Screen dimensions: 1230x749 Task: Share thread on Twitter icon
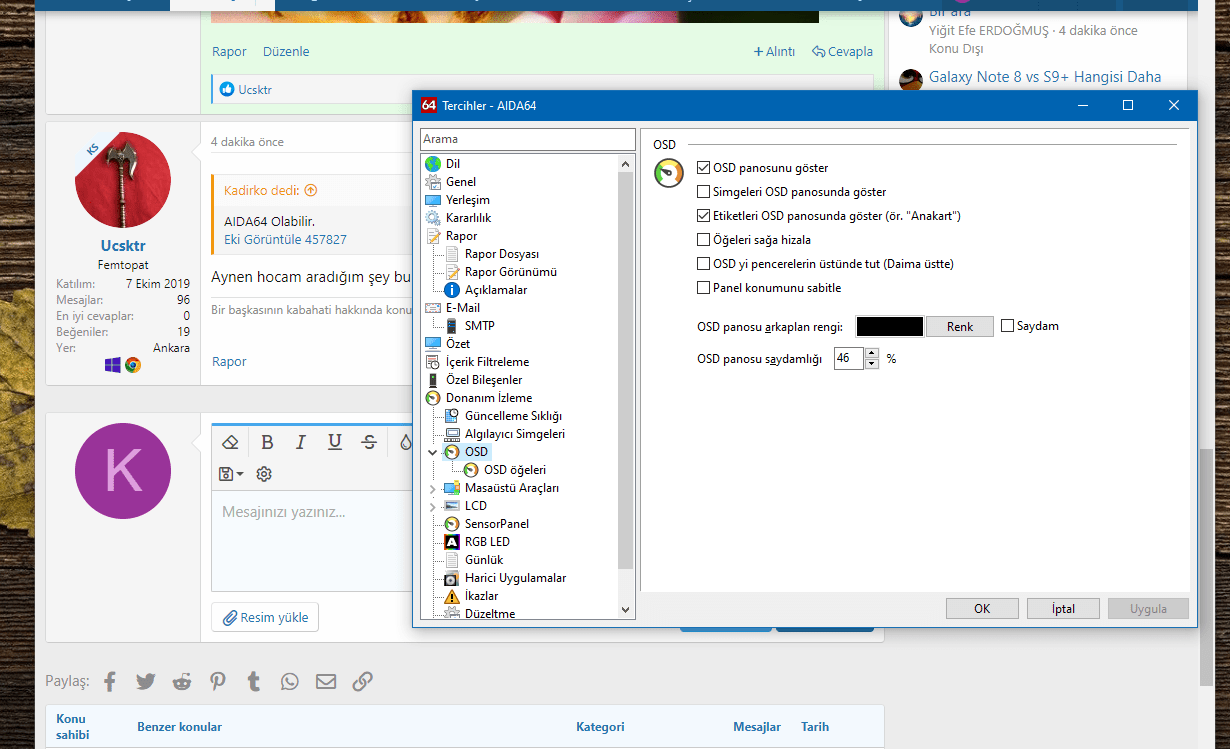pyautogui.click(x=146, y=682)
